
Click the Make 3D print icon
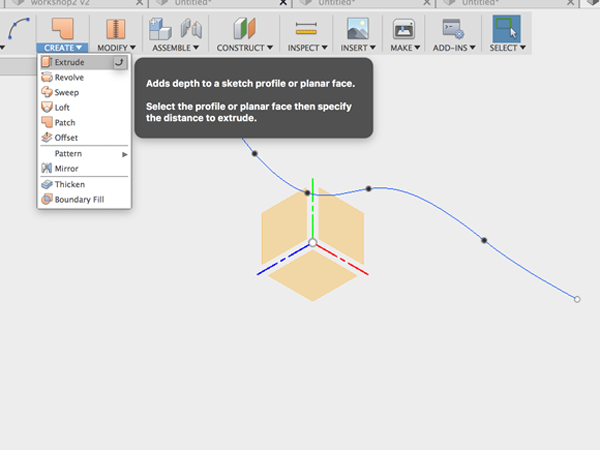tap(404, 29)
